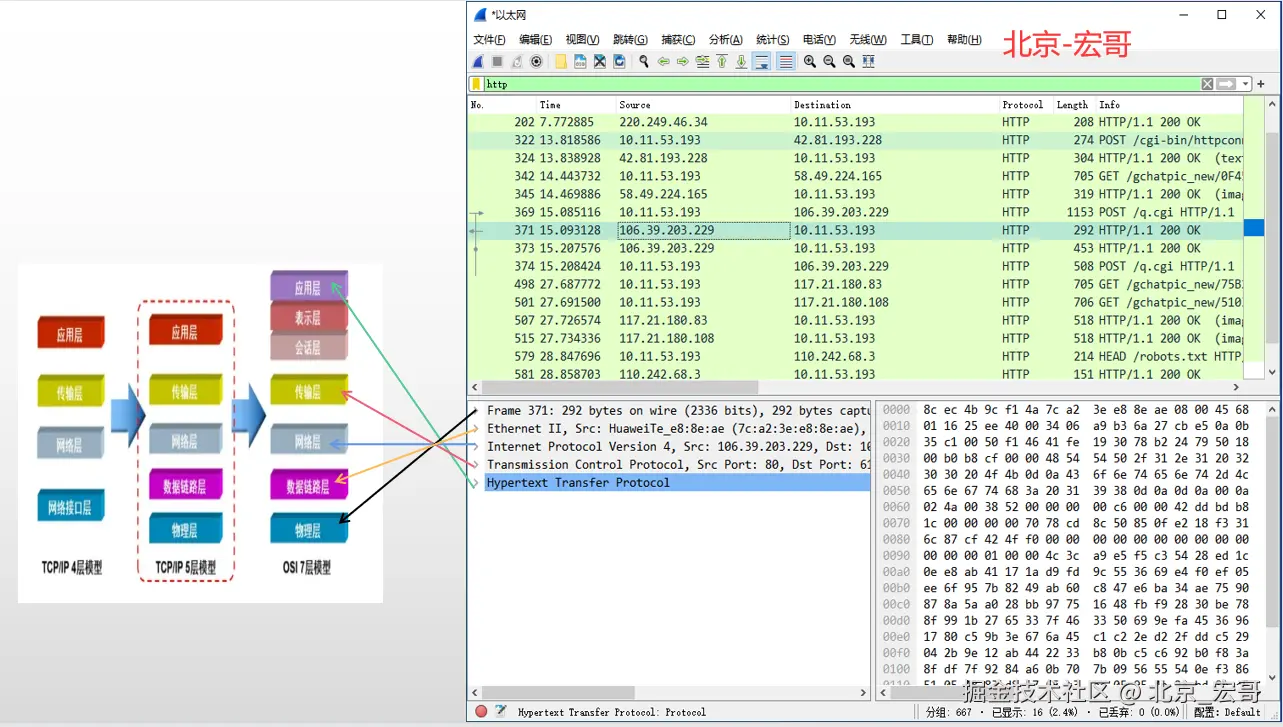The width and height of the screenshot is (1283, 727).
Task: Sort packets by Time column header
Action: pos(576,104)
